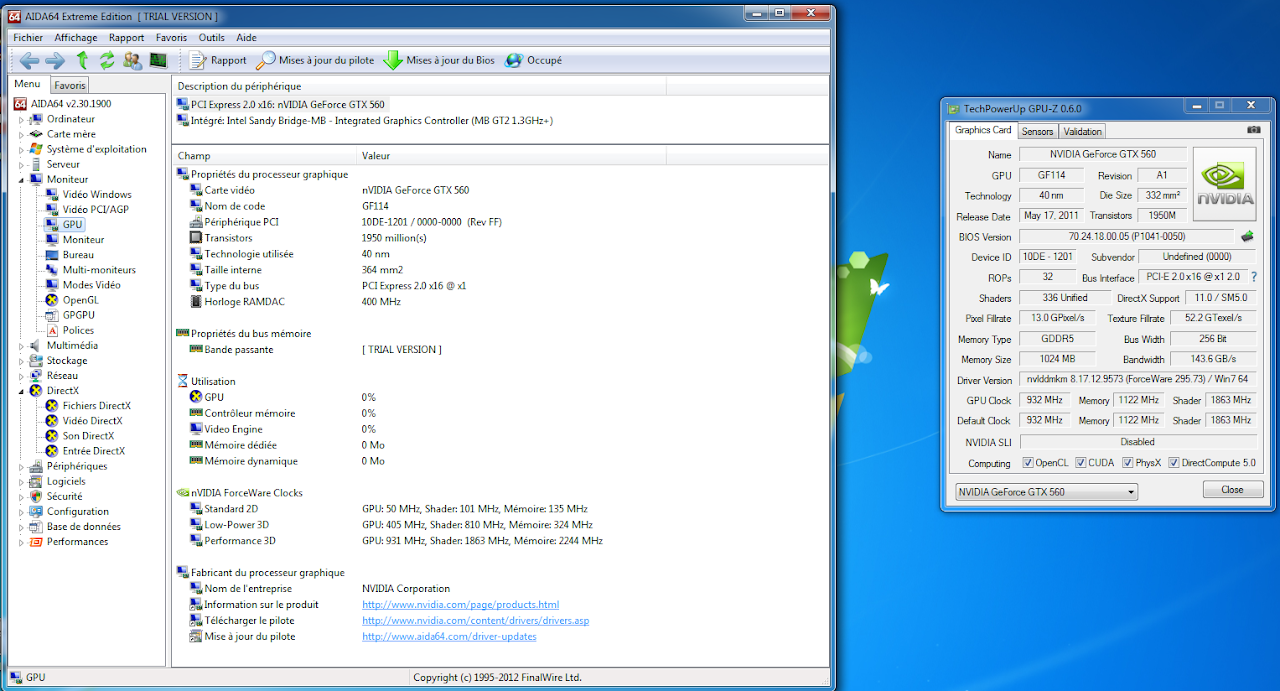The image size is (1280, 691).
Task: Open the Favoris menu in the menu bar
Action: point(171,38)
